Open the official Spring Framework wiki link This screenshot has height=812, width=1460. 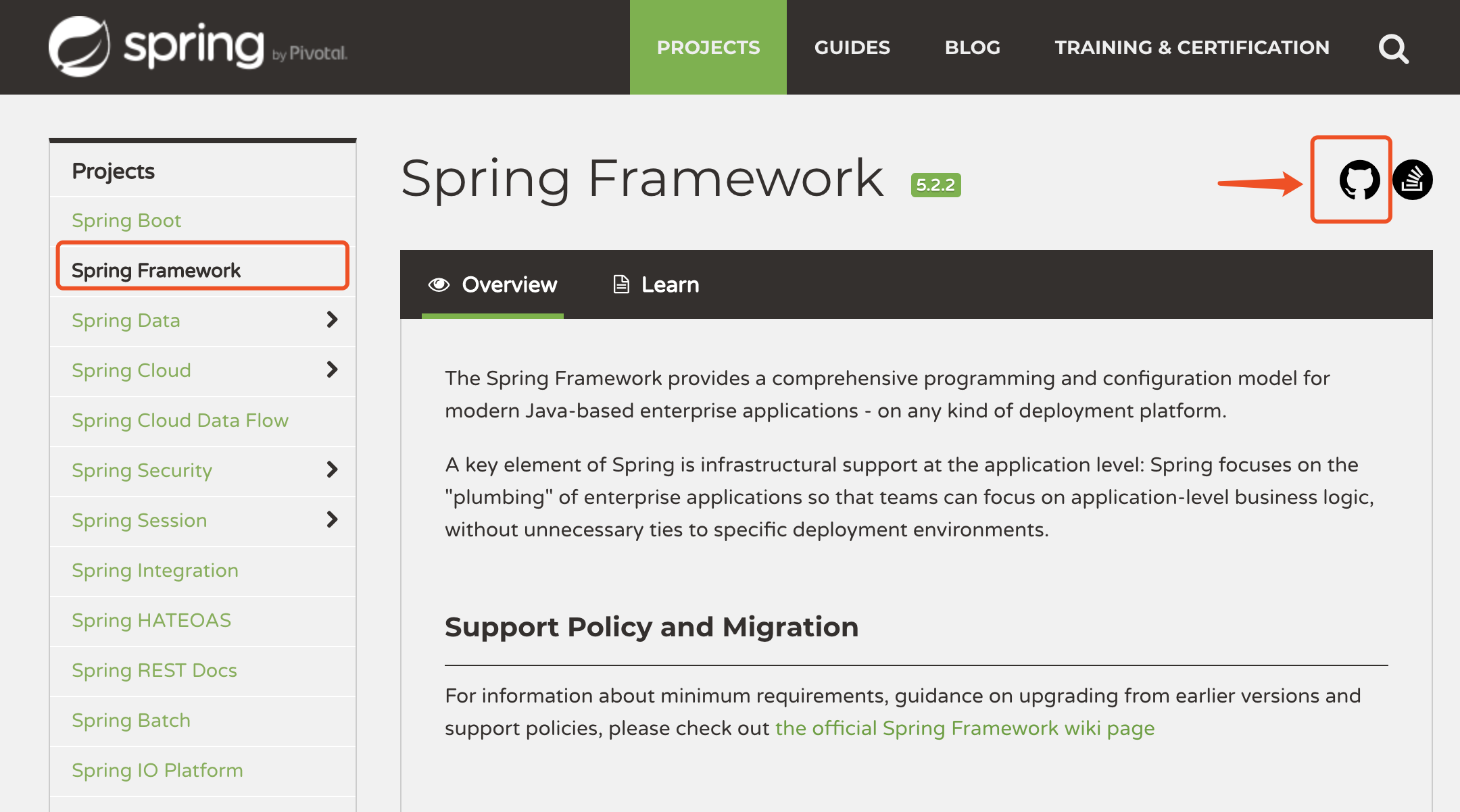coord(965,728)
